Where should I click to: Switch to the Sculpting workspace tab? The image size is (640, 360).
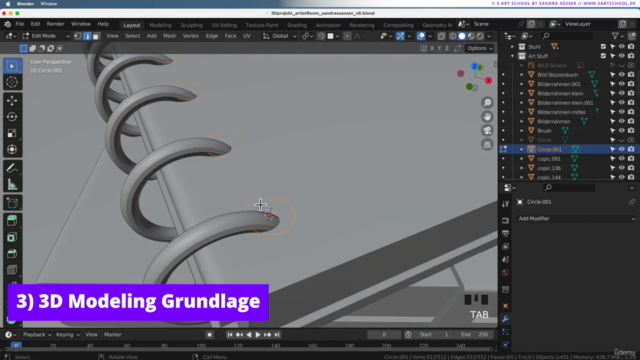(191, 25)
